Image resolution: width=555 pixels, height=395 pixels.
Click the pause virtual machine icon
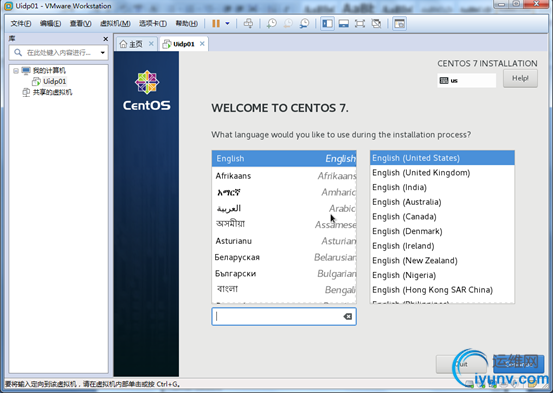(216, 24)
